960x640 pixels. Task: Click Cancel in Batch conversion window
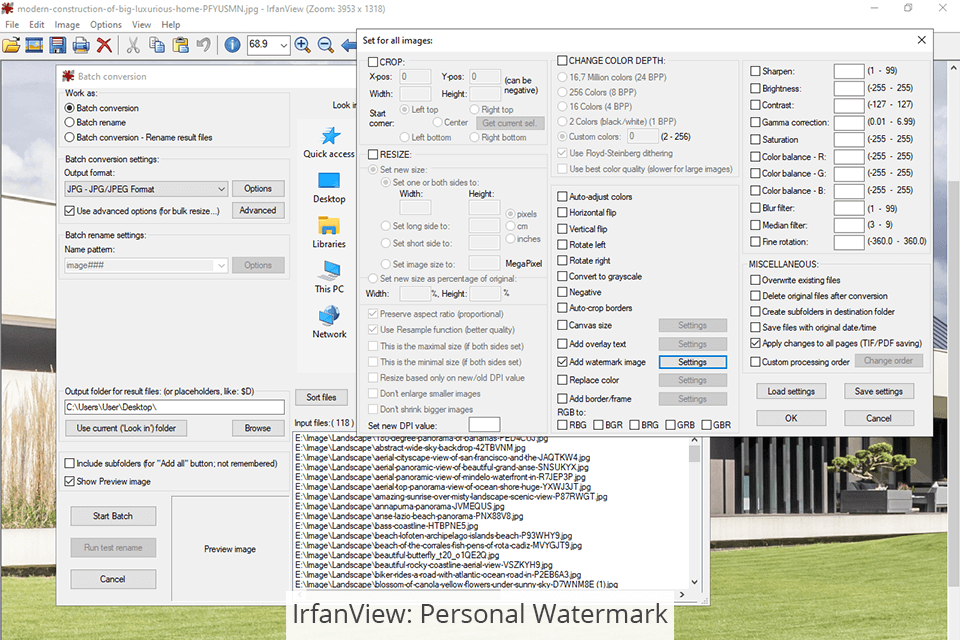point(113,579)
